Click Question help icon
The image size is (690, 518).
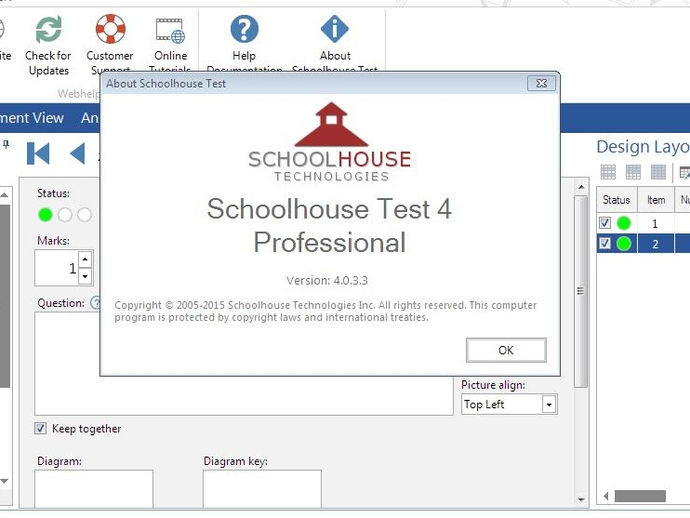point(95,303)
